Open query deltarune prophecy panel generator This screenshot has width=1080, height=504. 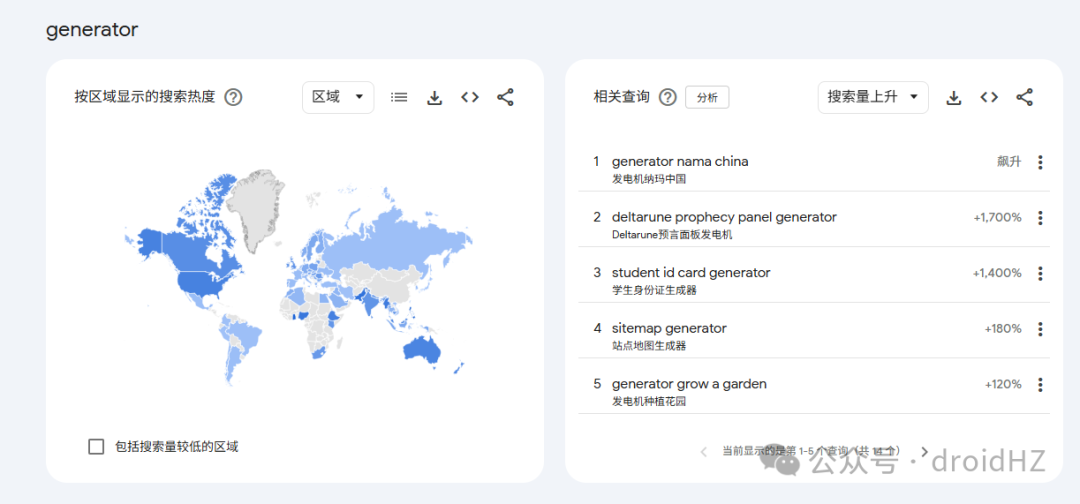click(724, 218)
